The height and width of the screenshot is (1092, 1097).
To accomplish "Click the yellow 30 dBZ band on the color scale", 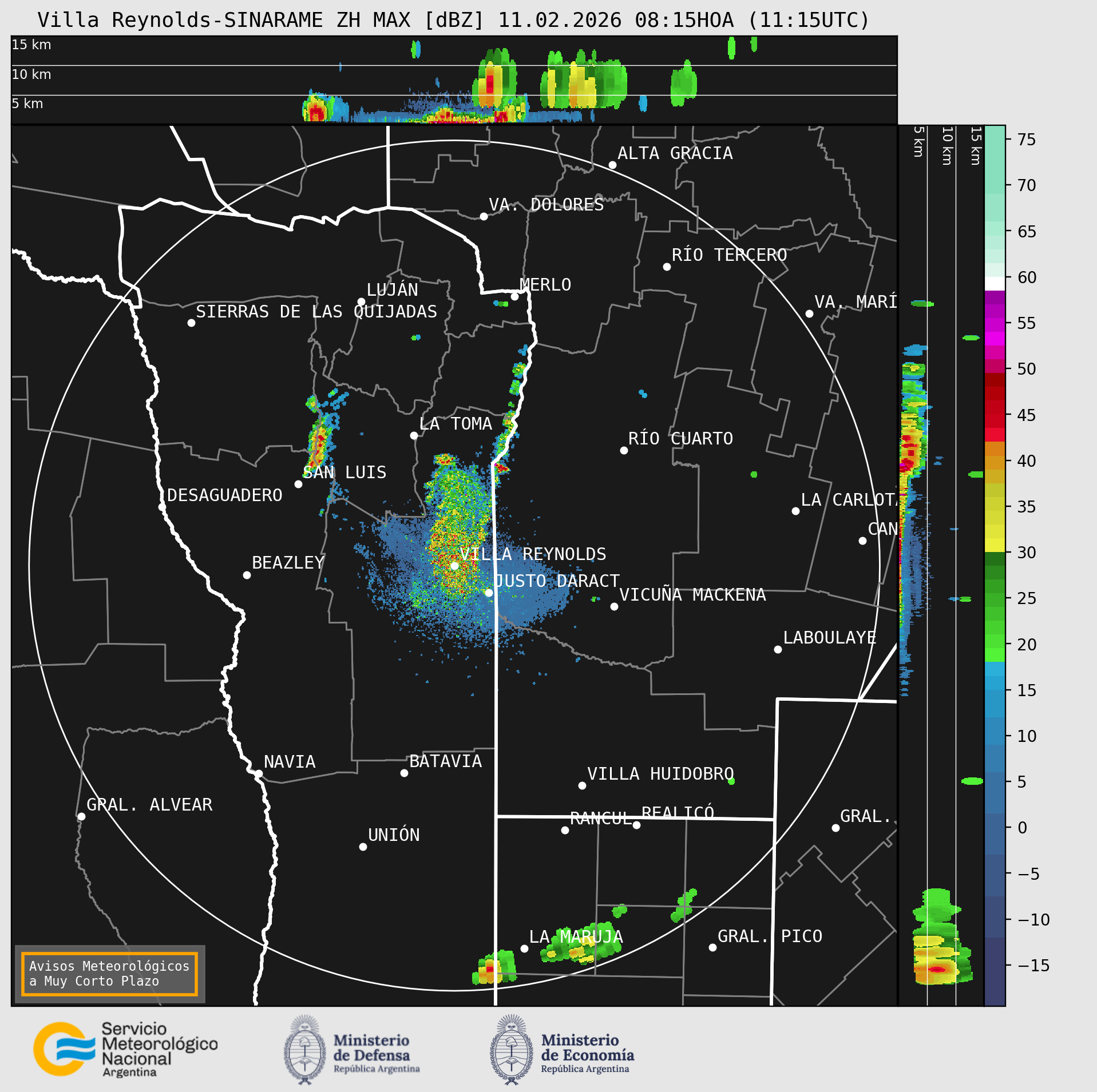I will [995, 545].
